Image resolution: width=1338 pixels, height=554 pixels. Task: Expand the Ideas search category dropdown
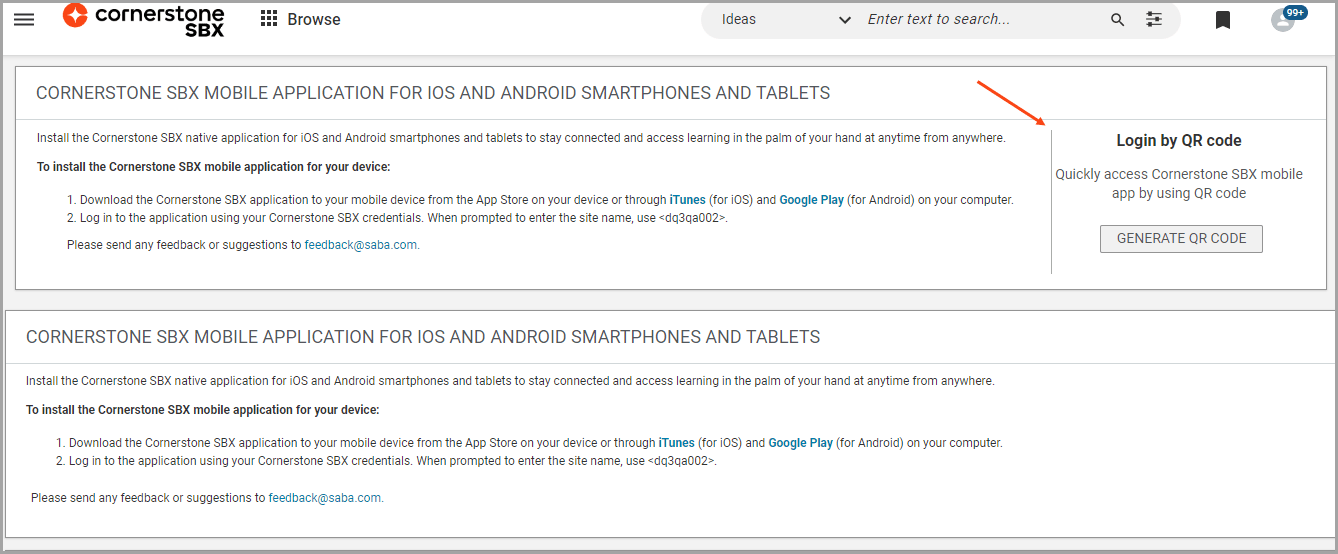(786, 19)
